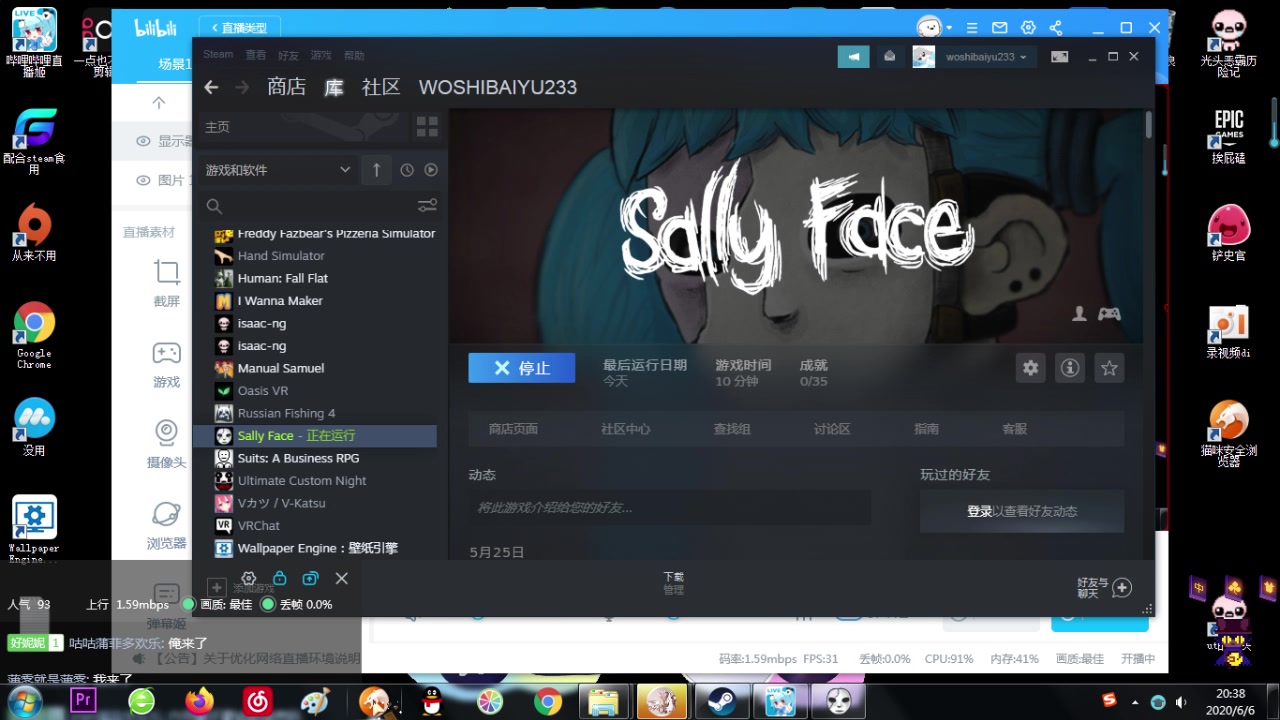Click the up arrow in bilibili sources

158,102
